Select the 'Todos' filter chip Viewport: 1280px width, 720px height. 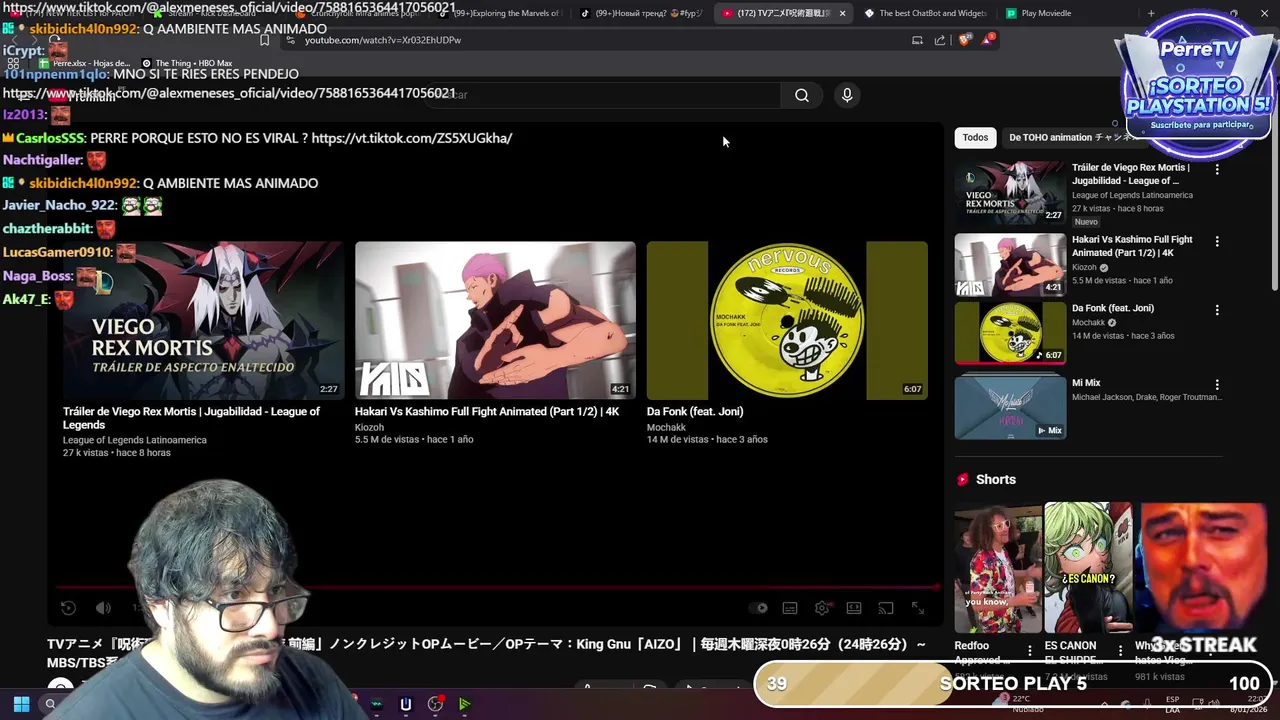[975, 137]
